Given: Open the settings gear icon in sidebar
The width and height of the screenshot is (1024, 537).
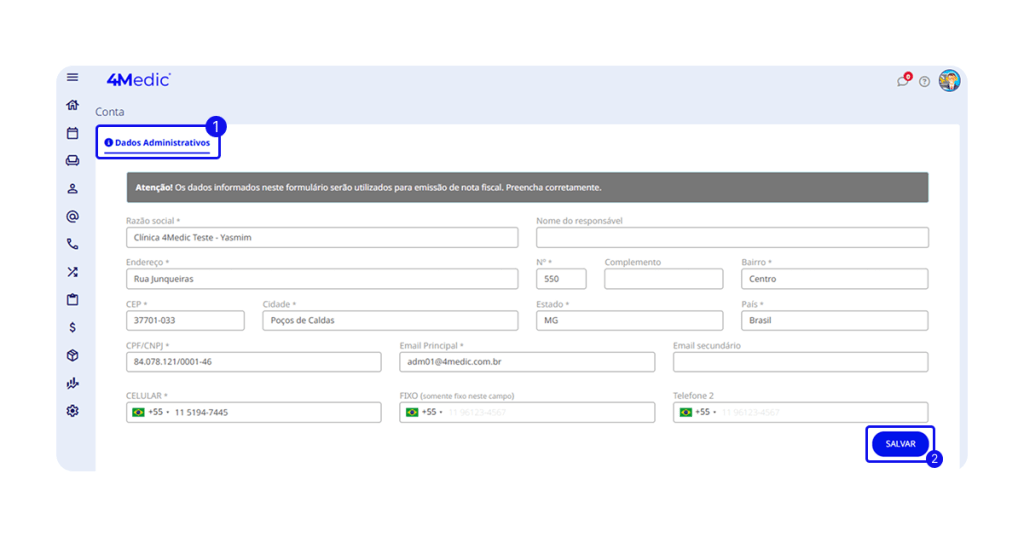Looking at the screenshot, I should [x=72, y=411].
